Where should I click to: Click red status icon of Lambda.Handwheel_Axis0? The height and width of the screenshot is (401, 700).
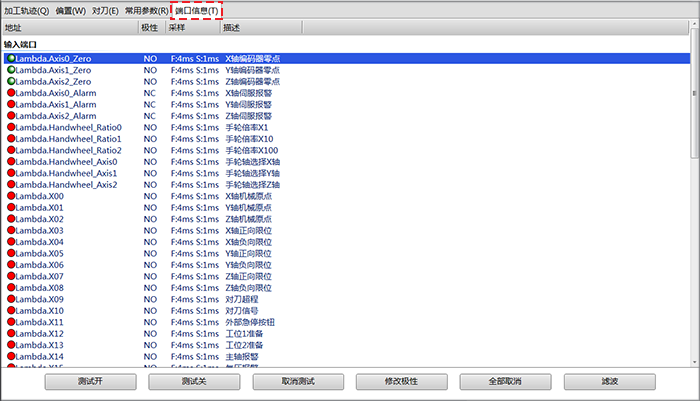coord(11,161)
